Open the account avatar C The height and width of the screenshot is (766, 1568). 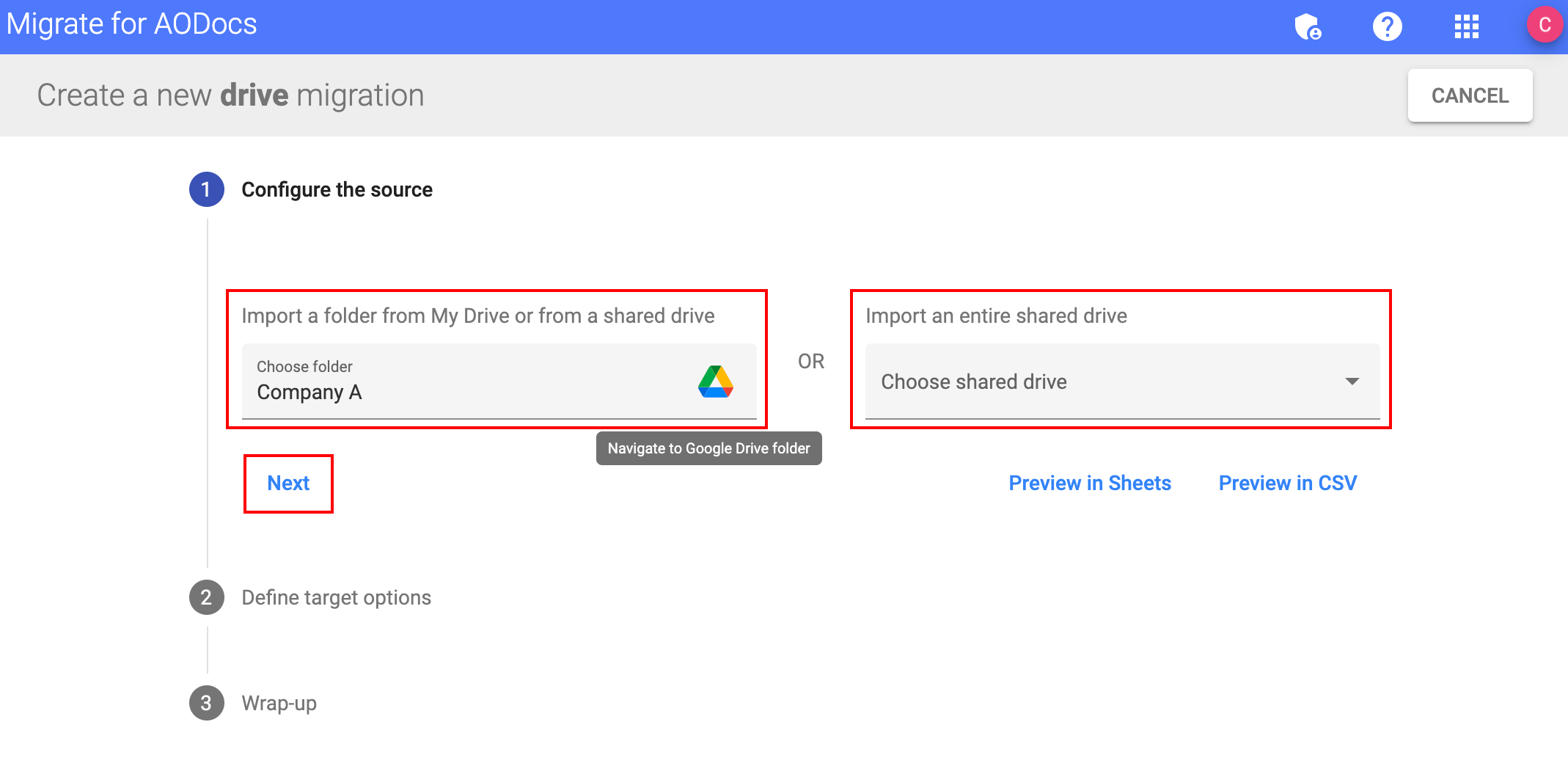(1545, 25)
